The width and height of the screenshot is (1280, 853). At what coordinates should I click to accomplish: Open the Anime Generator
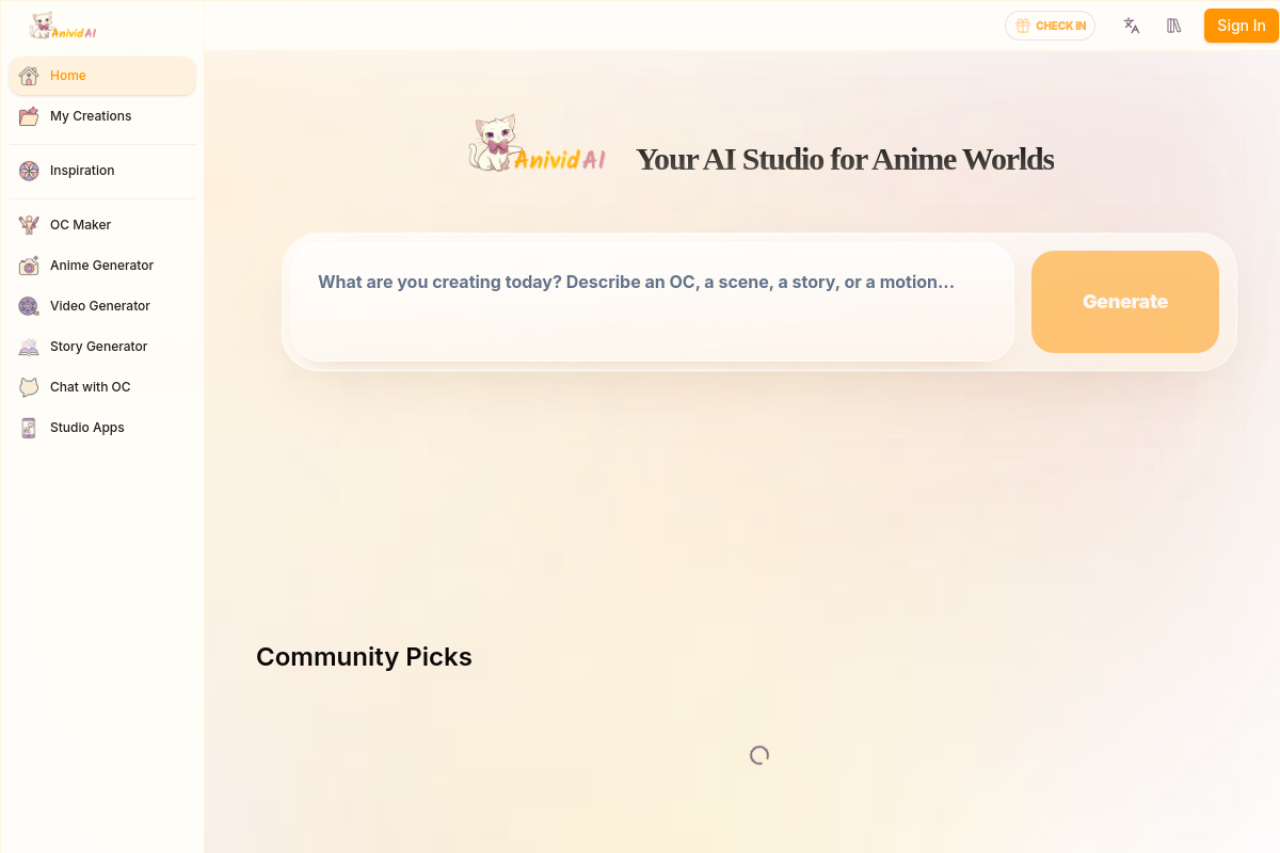[x=102, y=266]
